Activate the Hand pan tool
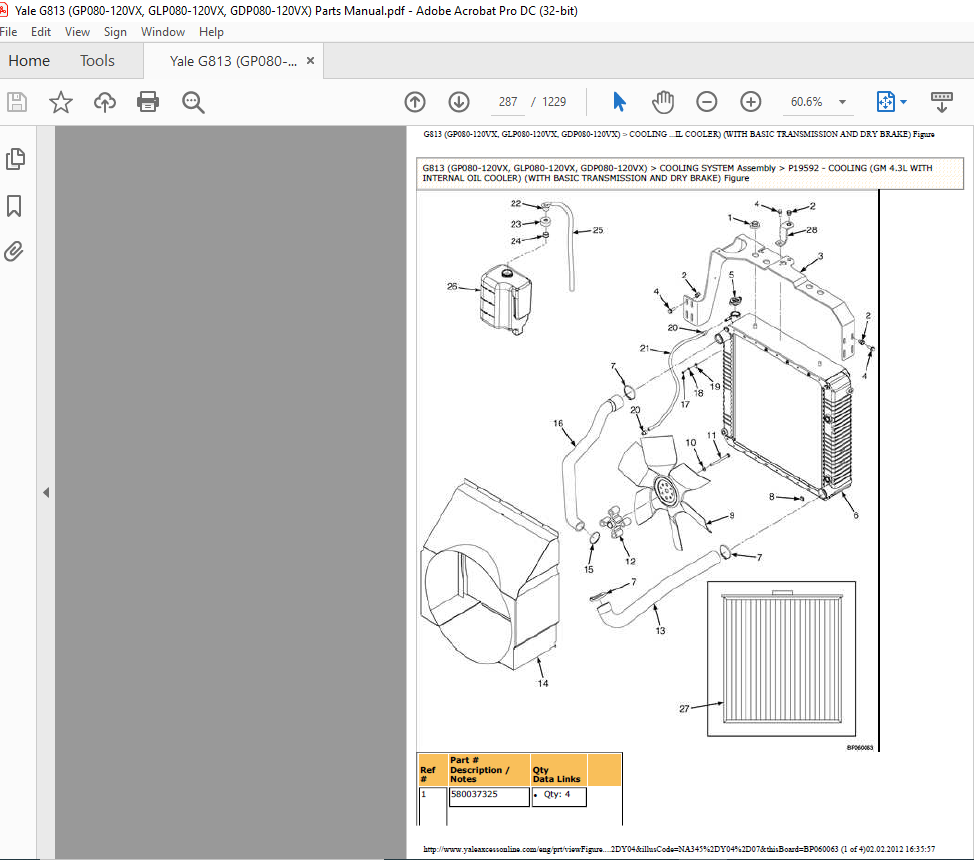 (663, 102)
